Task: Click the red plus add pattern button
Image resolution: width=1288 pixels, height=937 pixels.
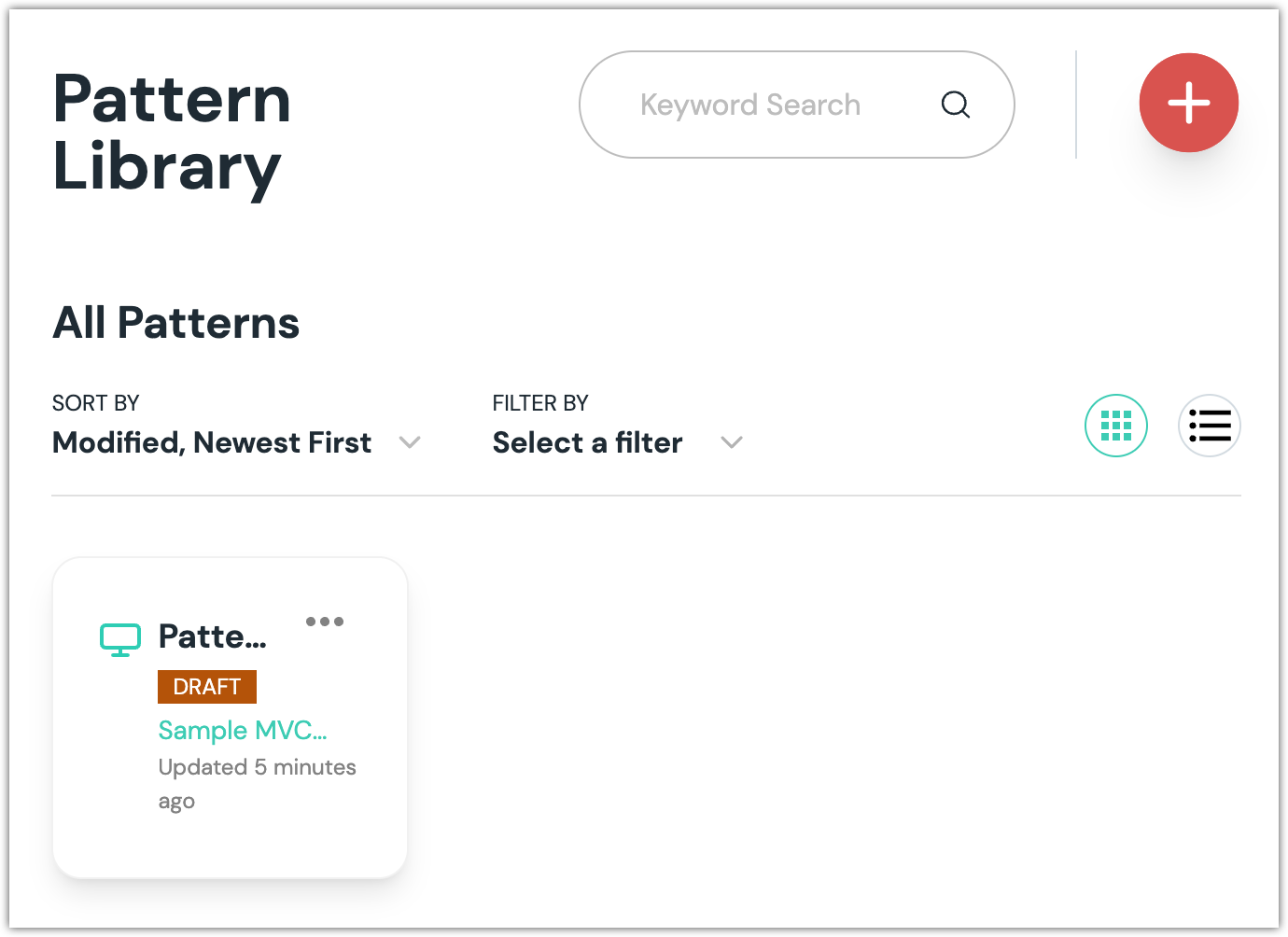Action: pyautogui.click(x=1188, y=103)
